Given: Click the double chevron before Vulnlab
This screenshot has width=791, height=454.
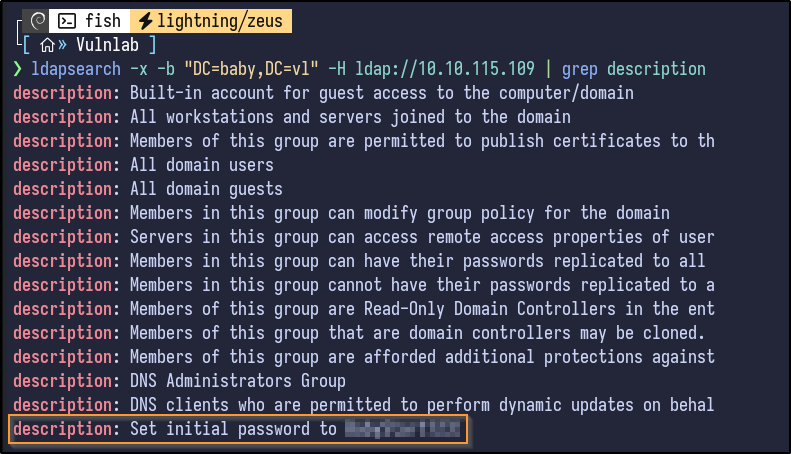Looking at the screenshot, I should [x=64, y=44].
